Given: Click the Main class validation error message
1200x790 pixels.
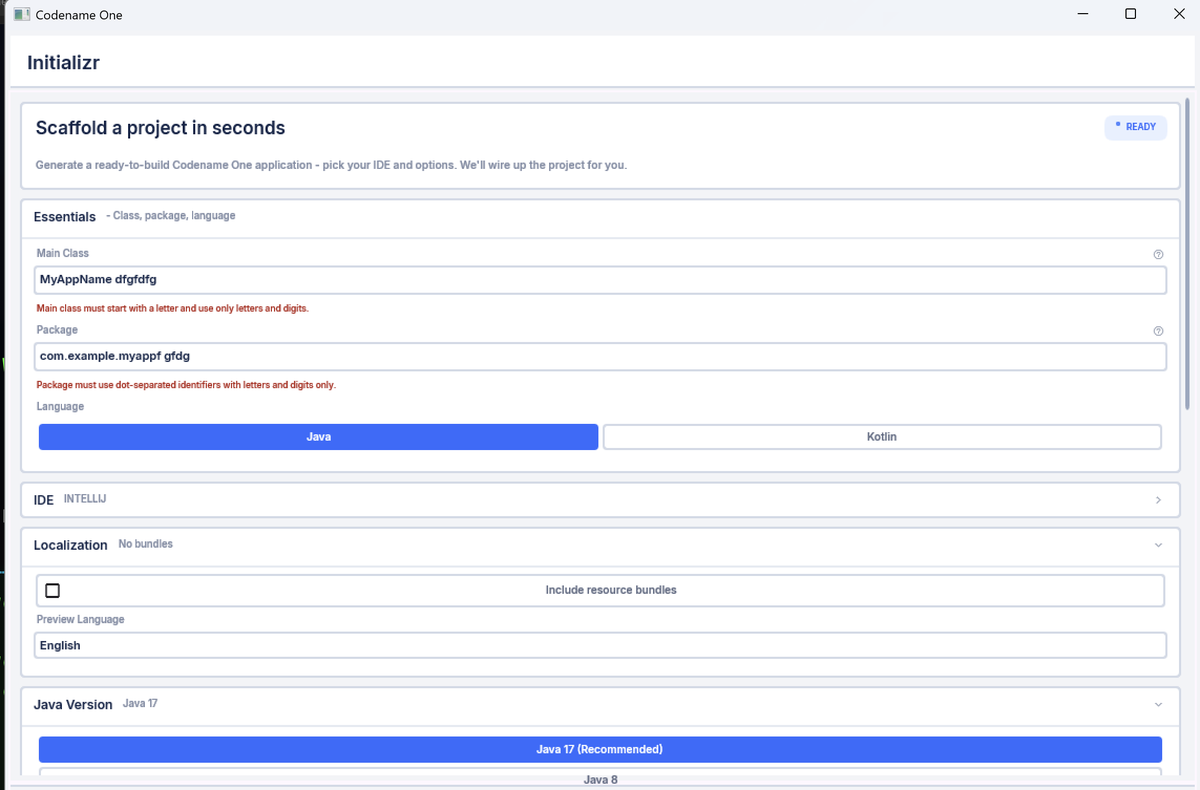Looking at the screenshot, I should (172, 308).
